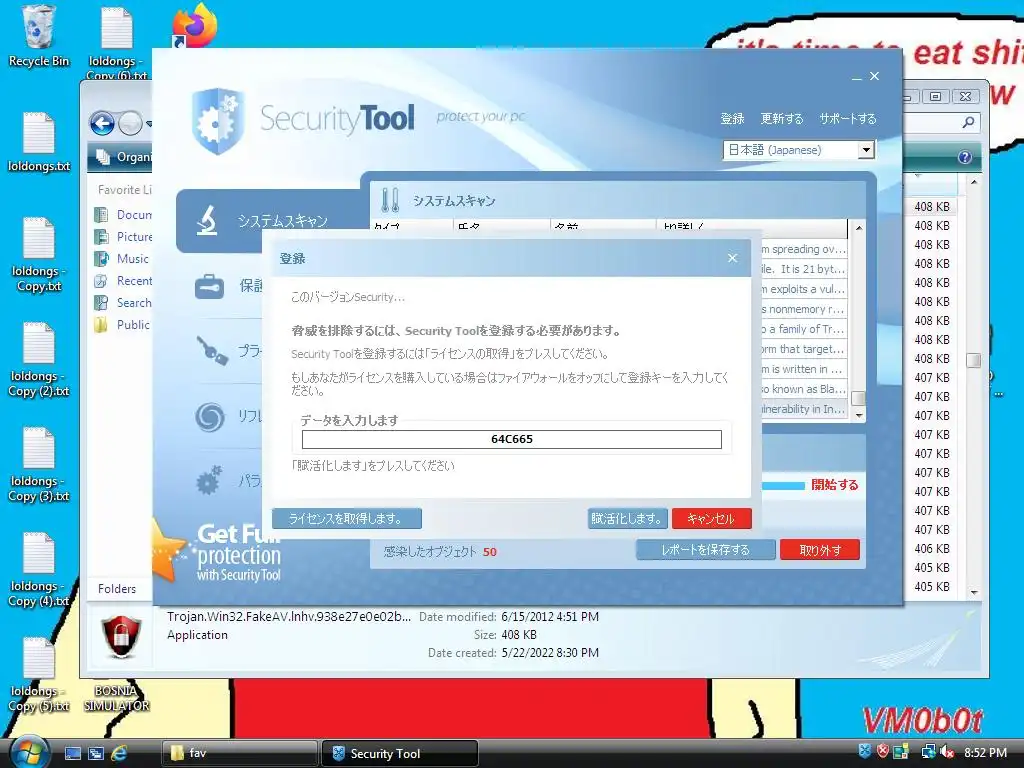Image resolution: width=1024 pixels, height=768 pixels.
Task: Click Explorer's search magnifier icon
Action: [x=968, y=122]
